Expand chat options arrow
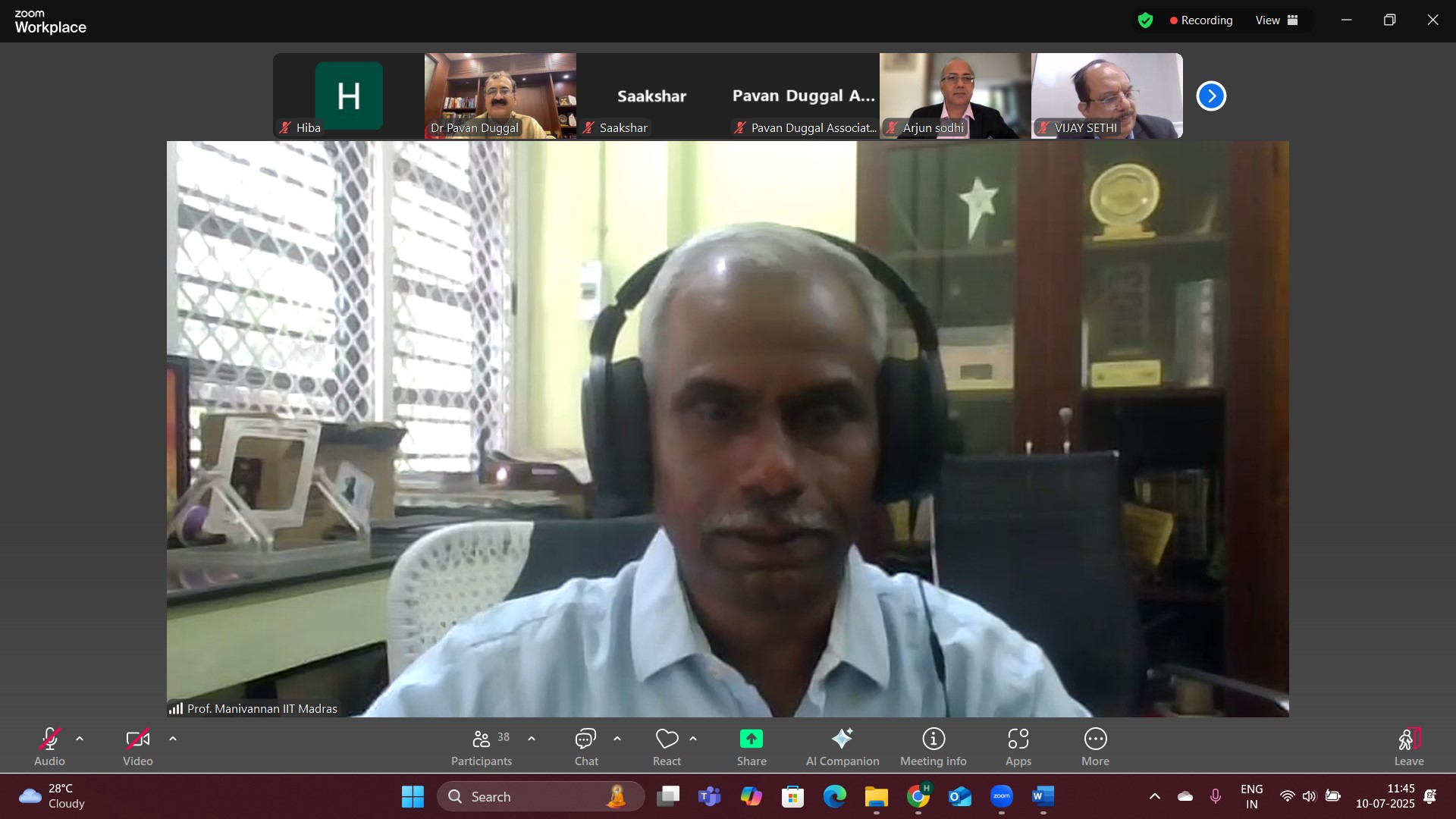1456x819 pixels. pyautogui.click(x=617, y=739)
